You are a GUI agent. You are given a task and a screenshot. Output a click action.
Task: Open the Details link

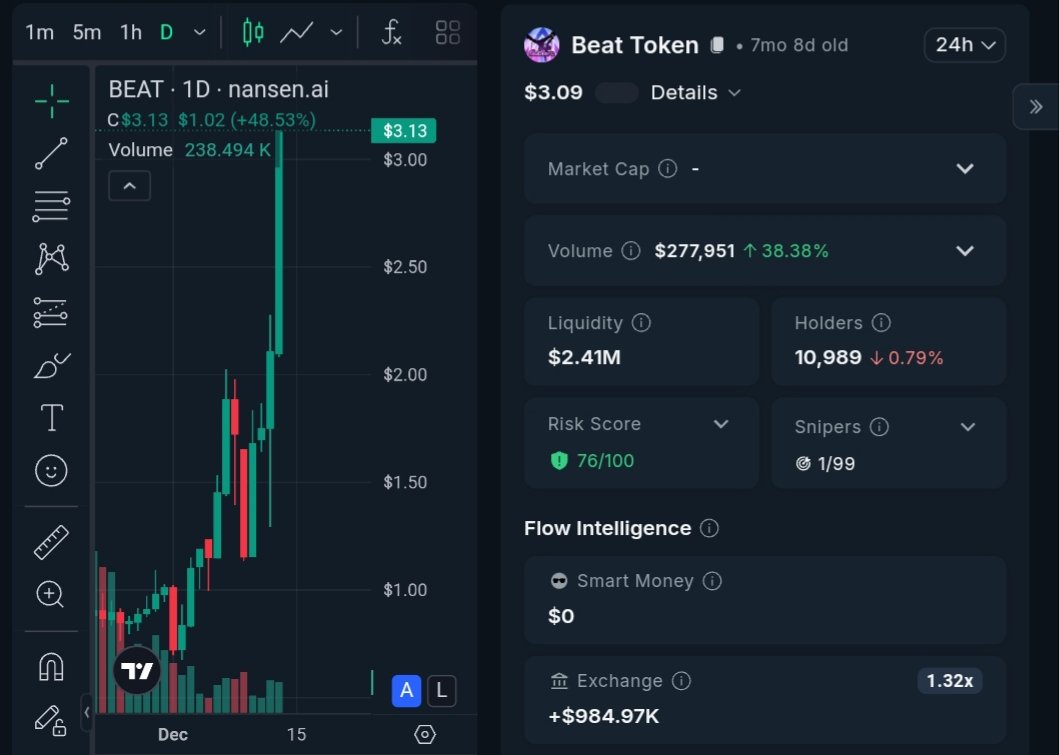coord(695,92)
